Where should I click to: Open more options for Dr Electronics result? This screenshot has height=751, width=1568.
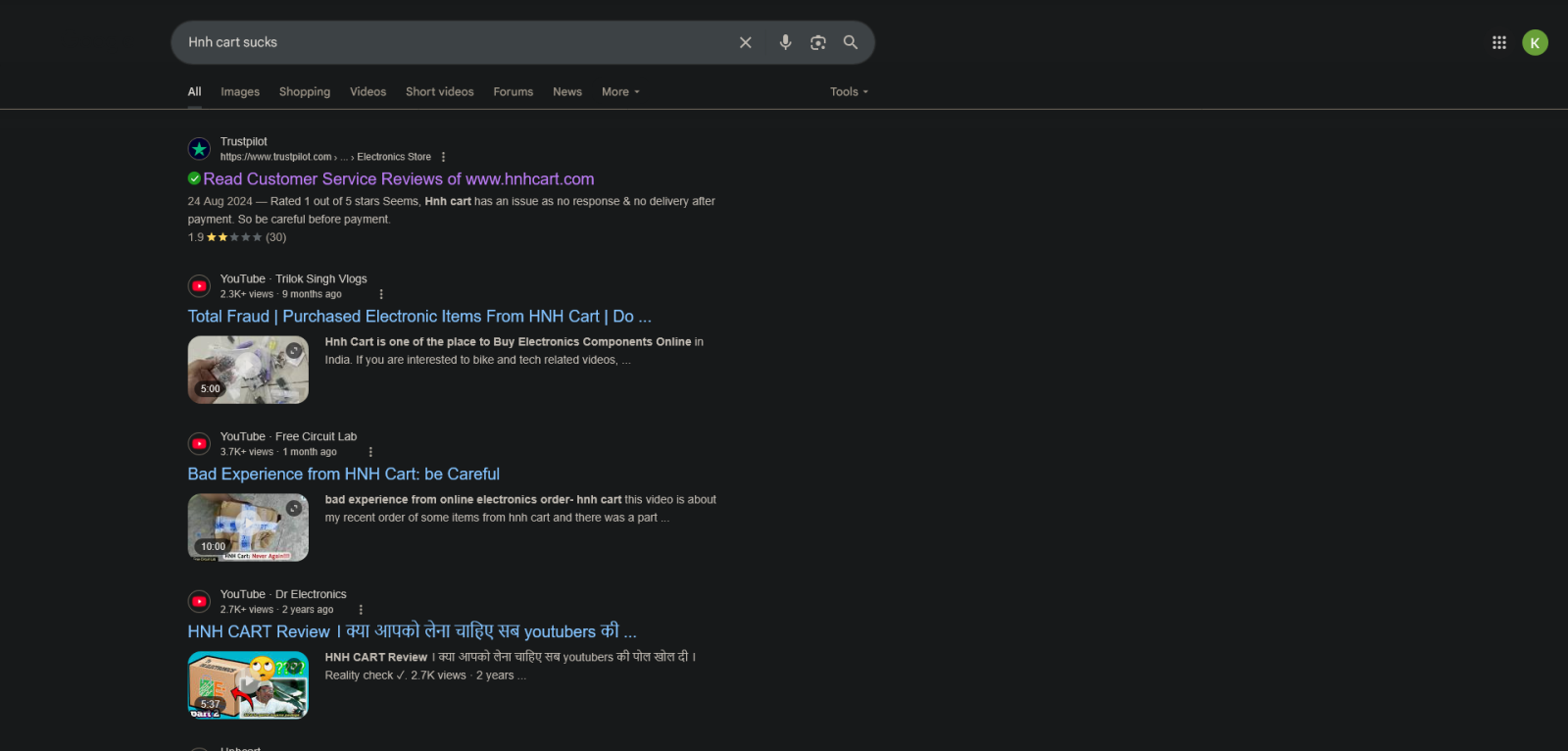click(361, 610)
